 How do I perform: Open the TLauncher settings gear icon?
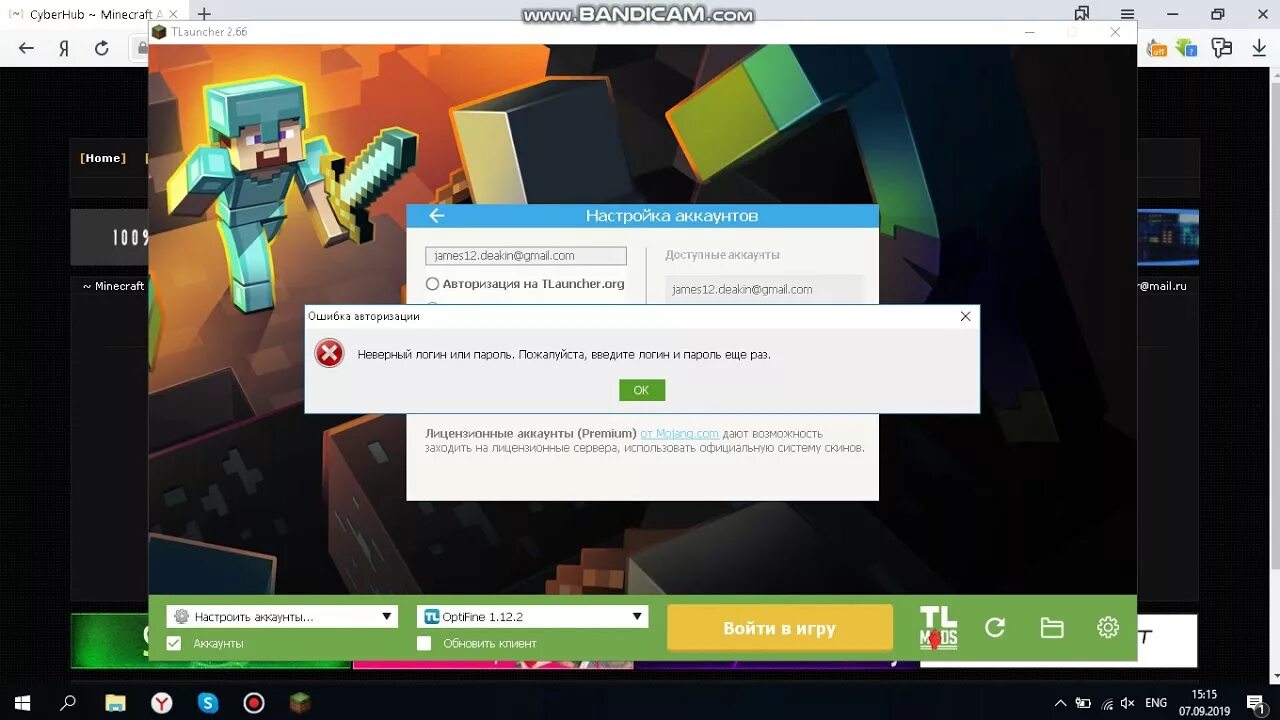1108,628
